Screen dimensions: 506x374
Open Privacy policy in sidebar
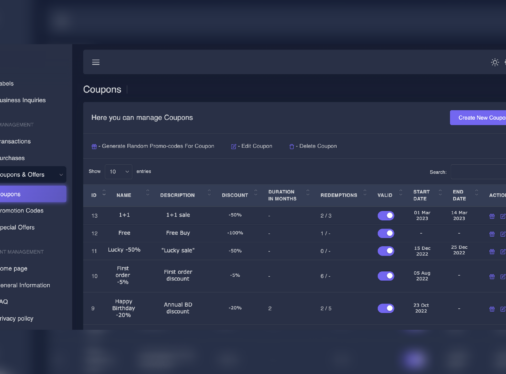pyautogui.click(x=17, y=319)
